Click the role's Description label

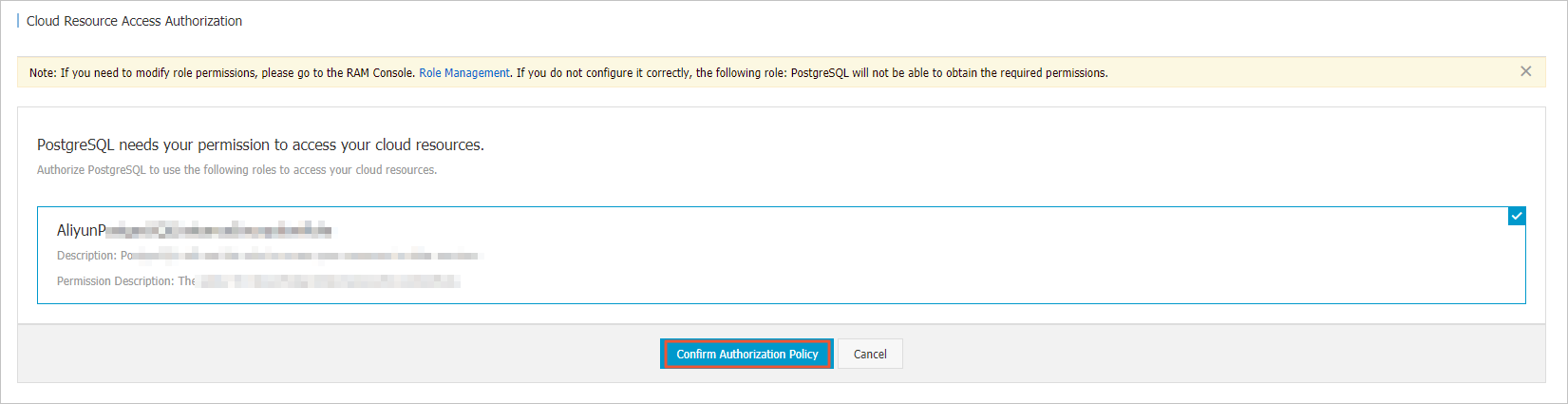[86, 256]
